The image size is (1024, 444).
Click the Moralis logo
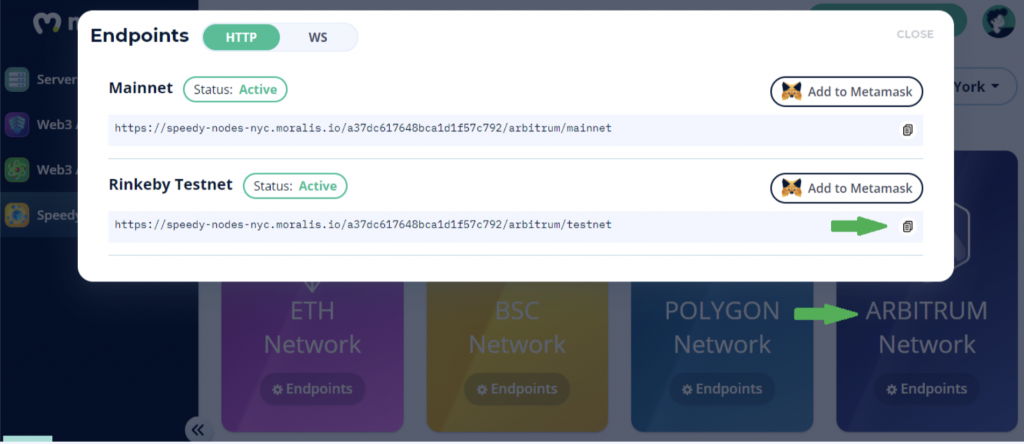[x=55, y=23]
